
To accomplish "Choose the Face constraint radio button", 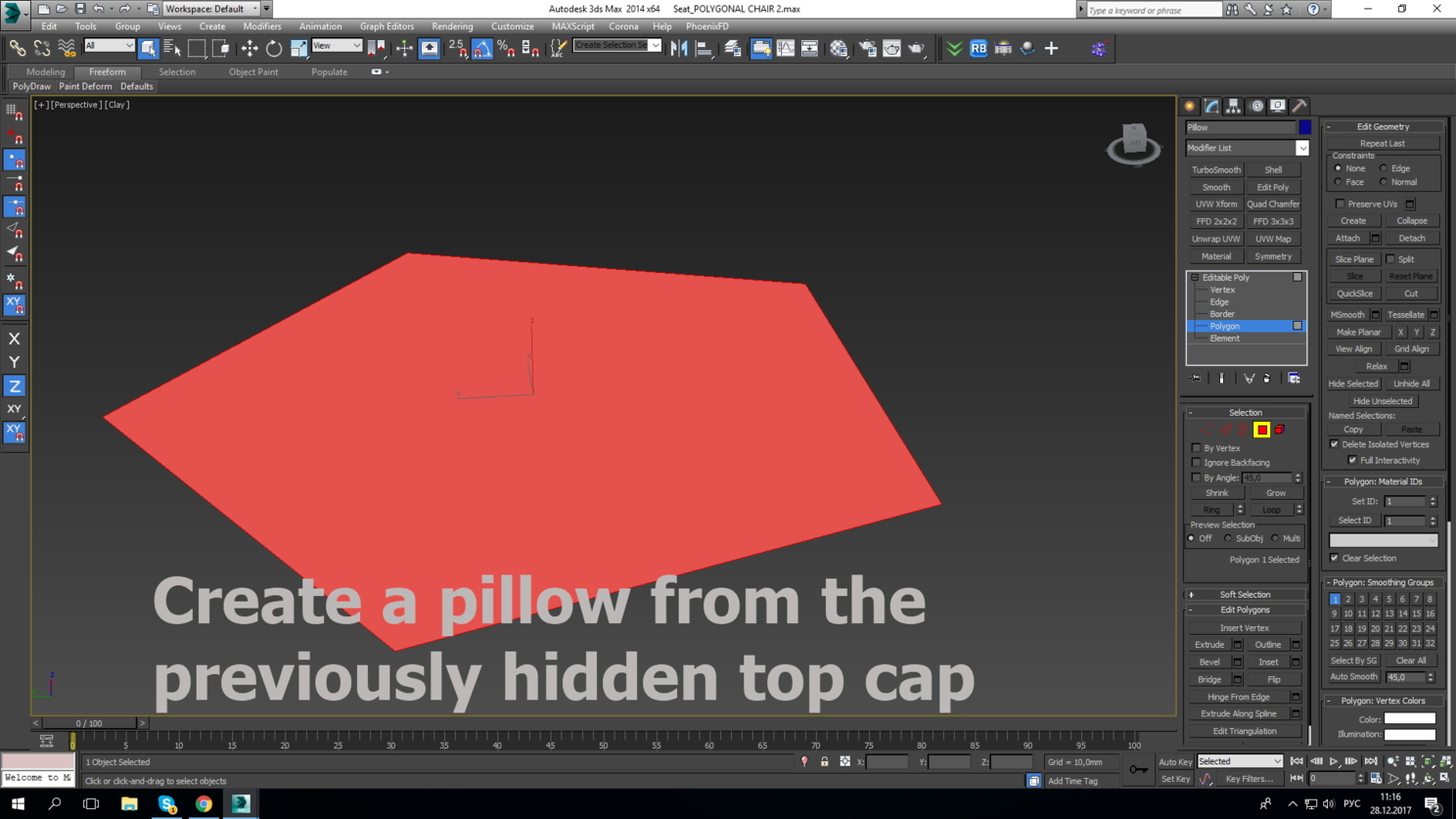I will click(1339, 182).
